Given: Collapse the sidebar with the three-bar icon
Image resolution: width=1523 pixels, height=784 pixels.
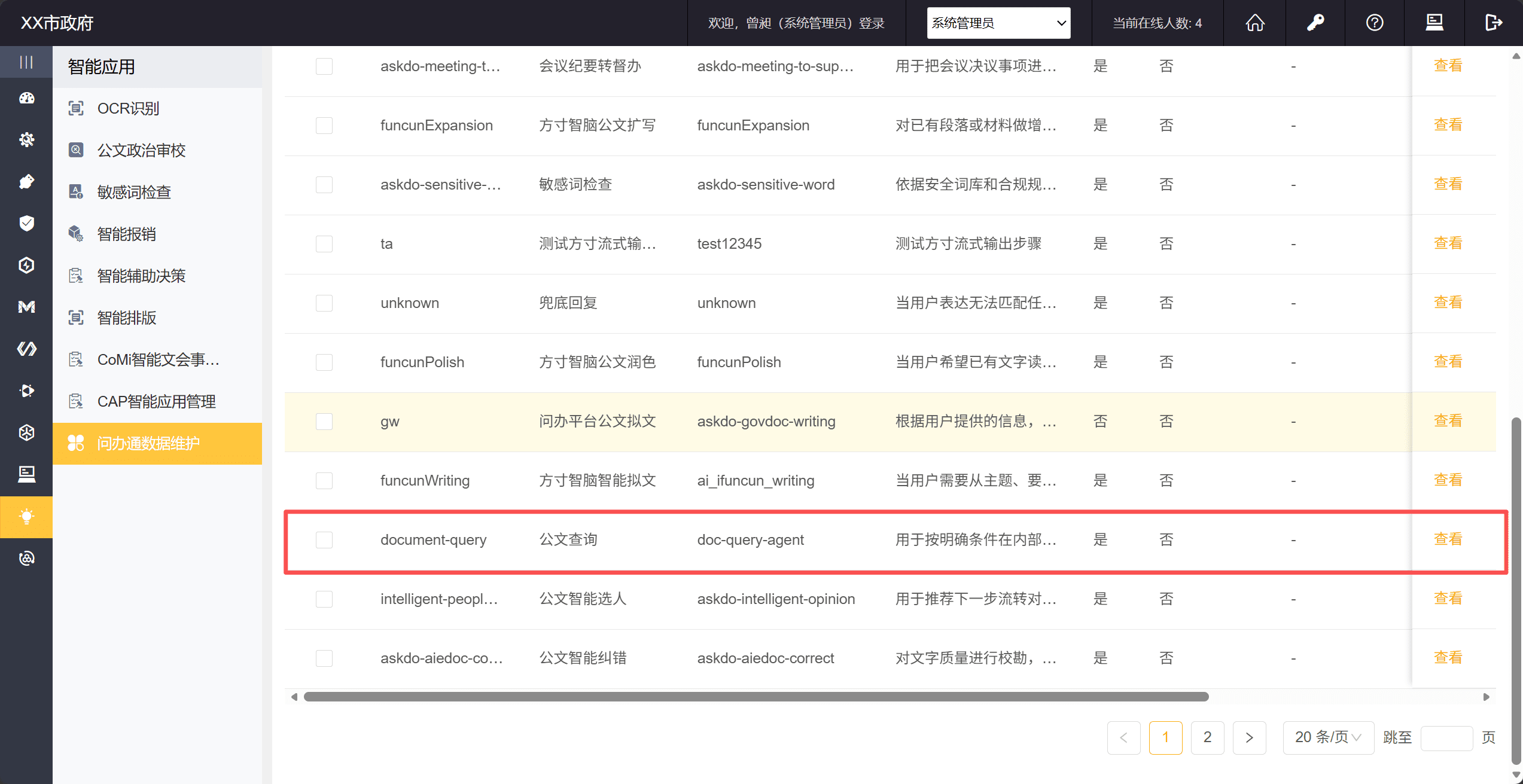Looking at the screenshot, I should 26,62.
